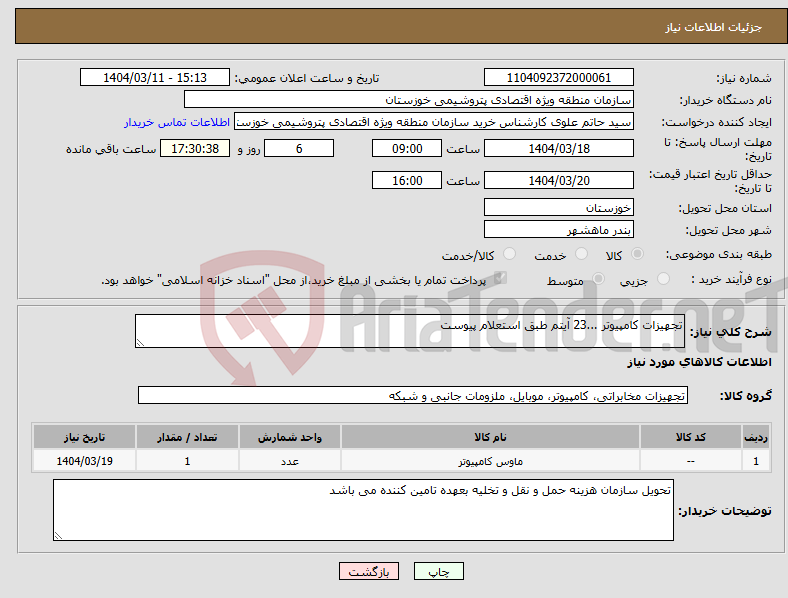Click the response deadline time 09:00

407,148
